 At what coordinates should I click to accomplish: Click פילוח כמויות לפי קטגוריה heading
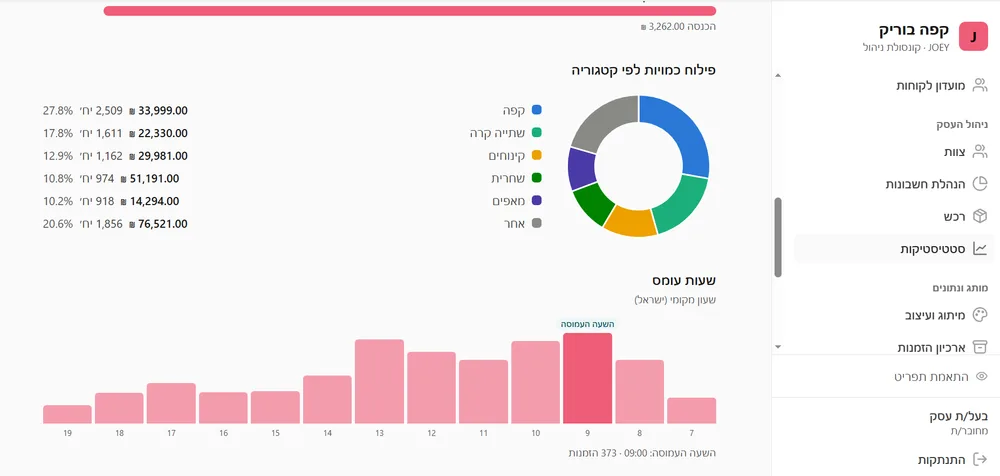[643, 71]
